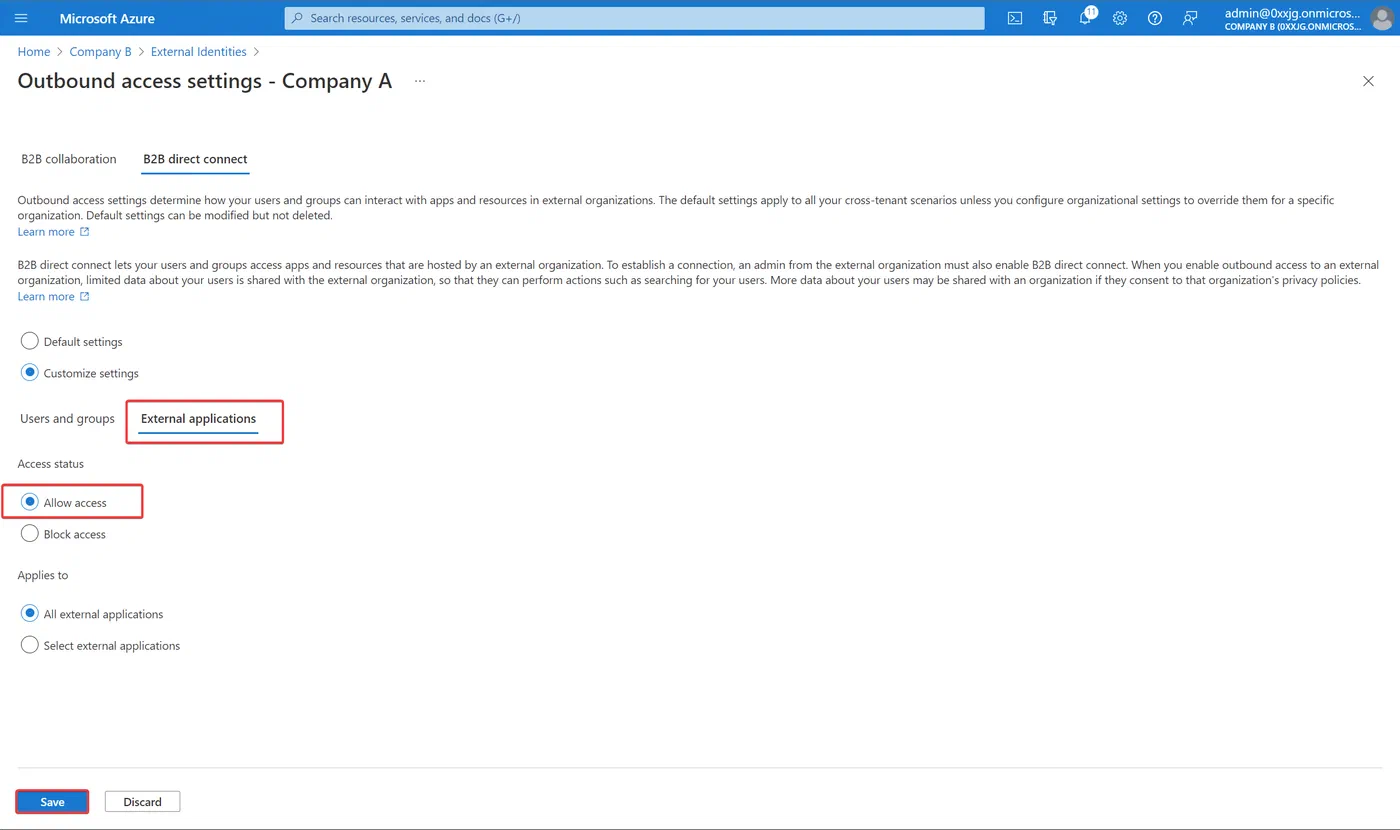
Task: Go to Home in the breadcrumb
Action: (34, 52)
